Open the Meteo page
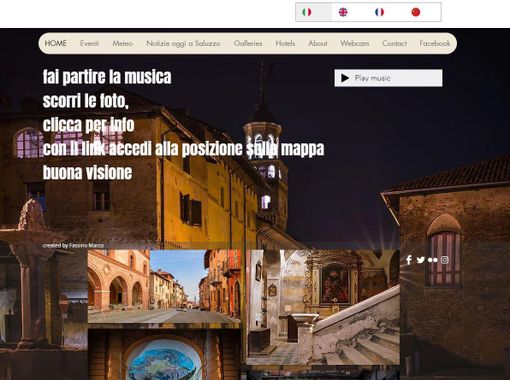 point(122,43)
